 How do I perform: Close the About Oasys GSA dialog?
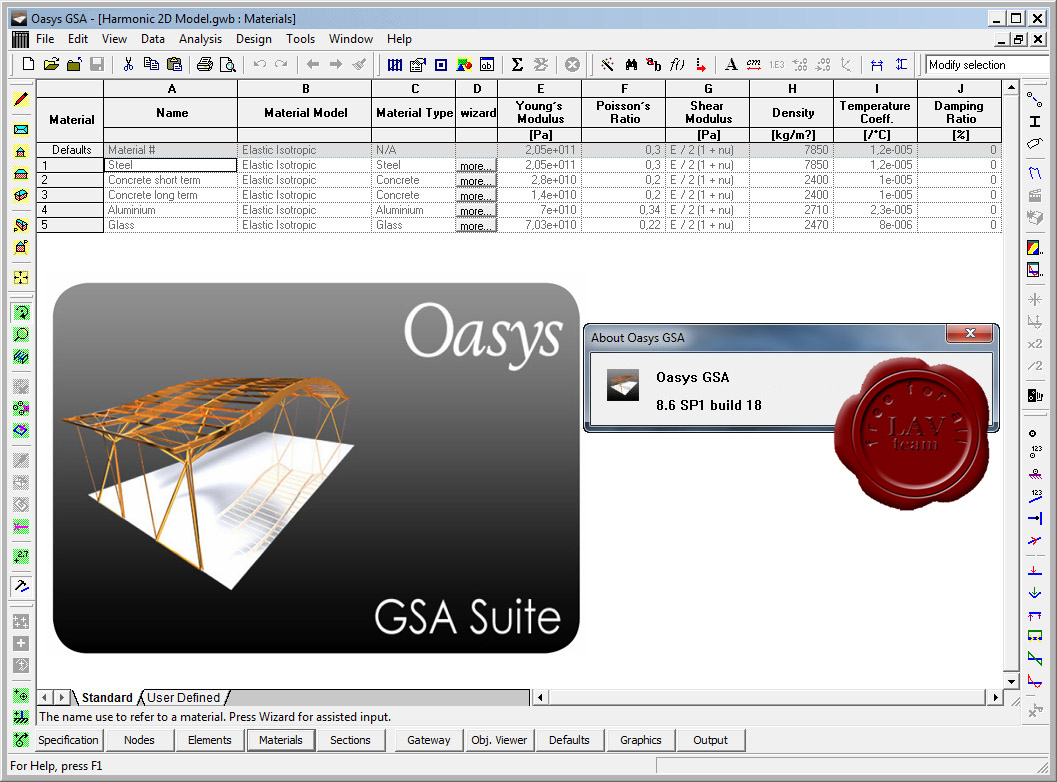pyautogui.click(x=970, y=333)
